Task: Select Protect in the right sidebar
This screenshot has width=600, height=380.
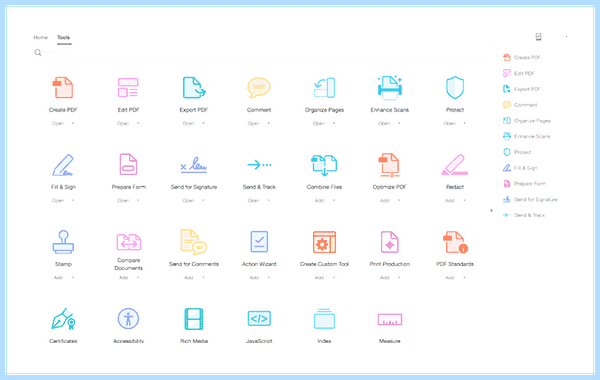Action: coord(517,152)
